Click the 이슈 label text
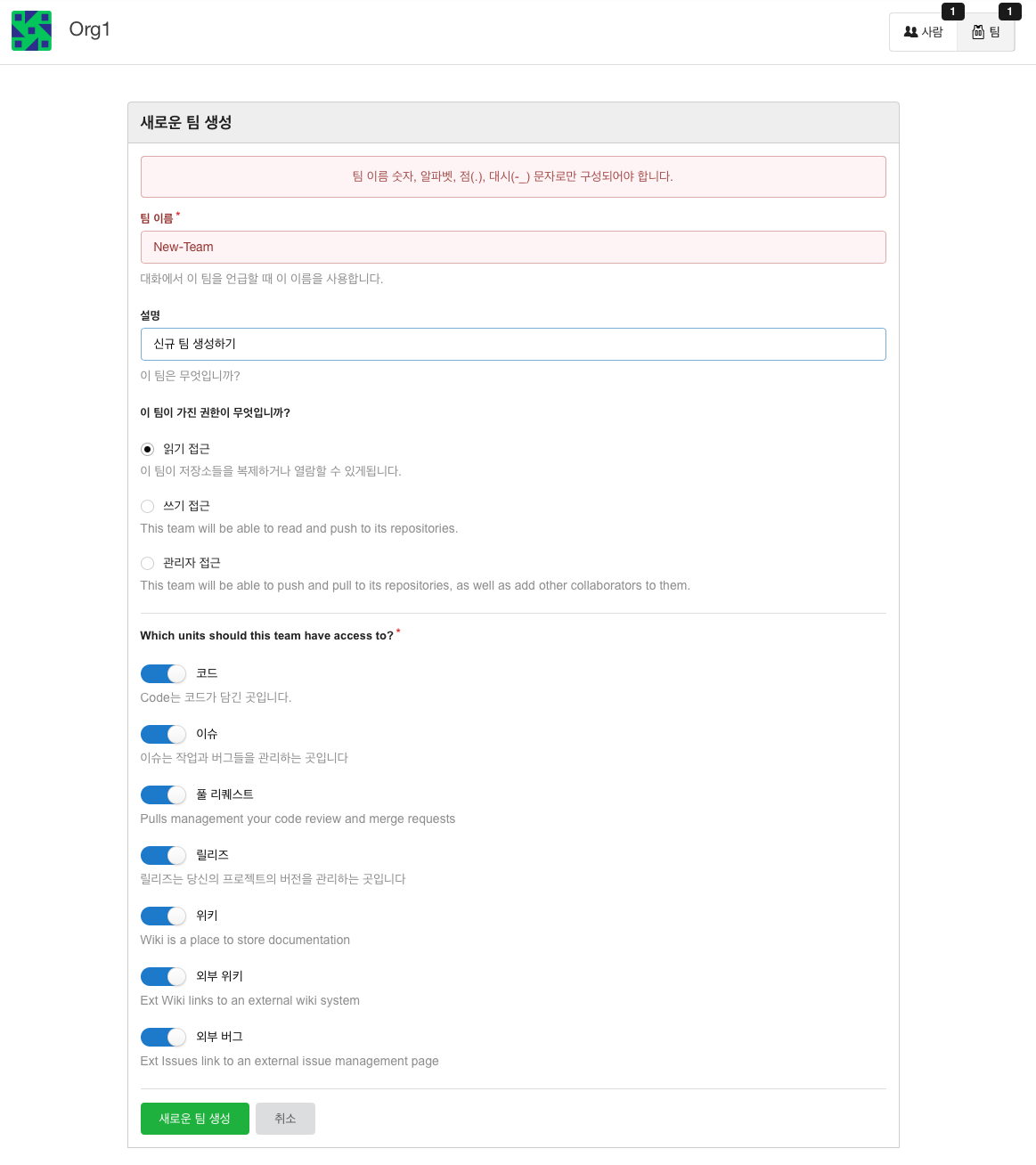The height and width of the screenshot is (1165, 1036). point(207,734)
